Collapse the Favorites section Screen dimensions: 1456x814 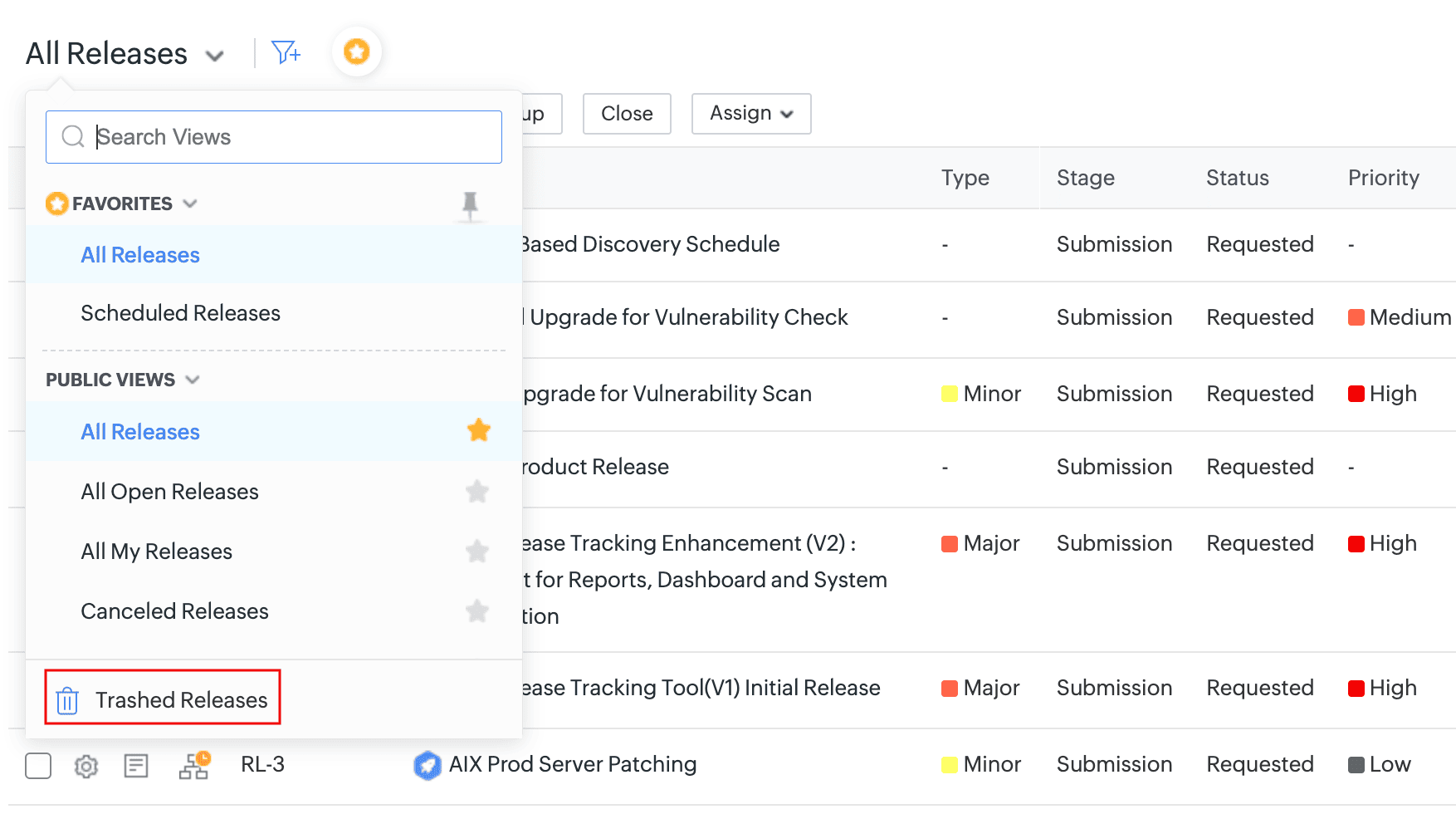[x=190, y=203]
